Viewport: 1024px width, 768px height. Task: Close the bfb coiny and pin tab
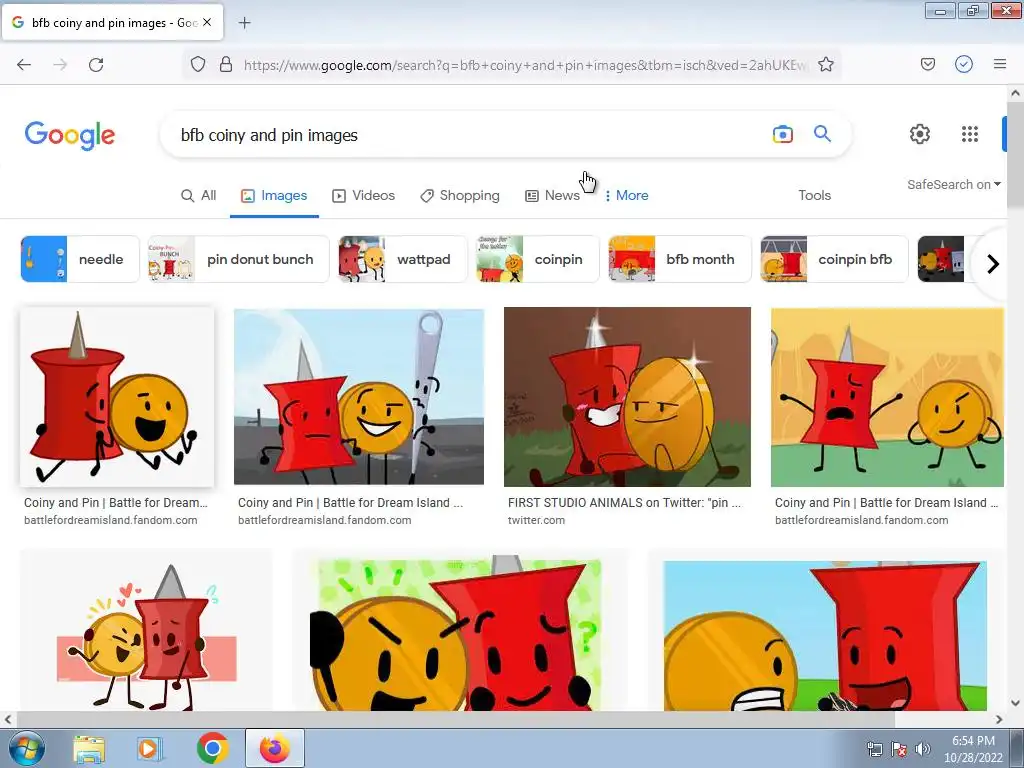[207, 22]
